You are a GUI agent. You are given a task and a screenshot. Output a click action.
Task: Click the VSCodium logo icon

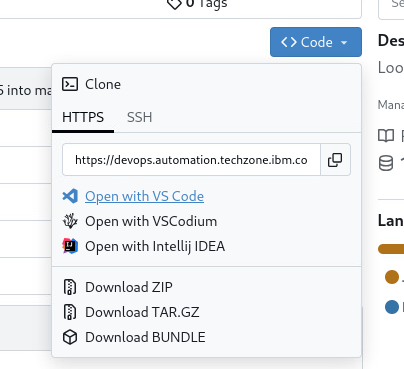tap(70, 221)
